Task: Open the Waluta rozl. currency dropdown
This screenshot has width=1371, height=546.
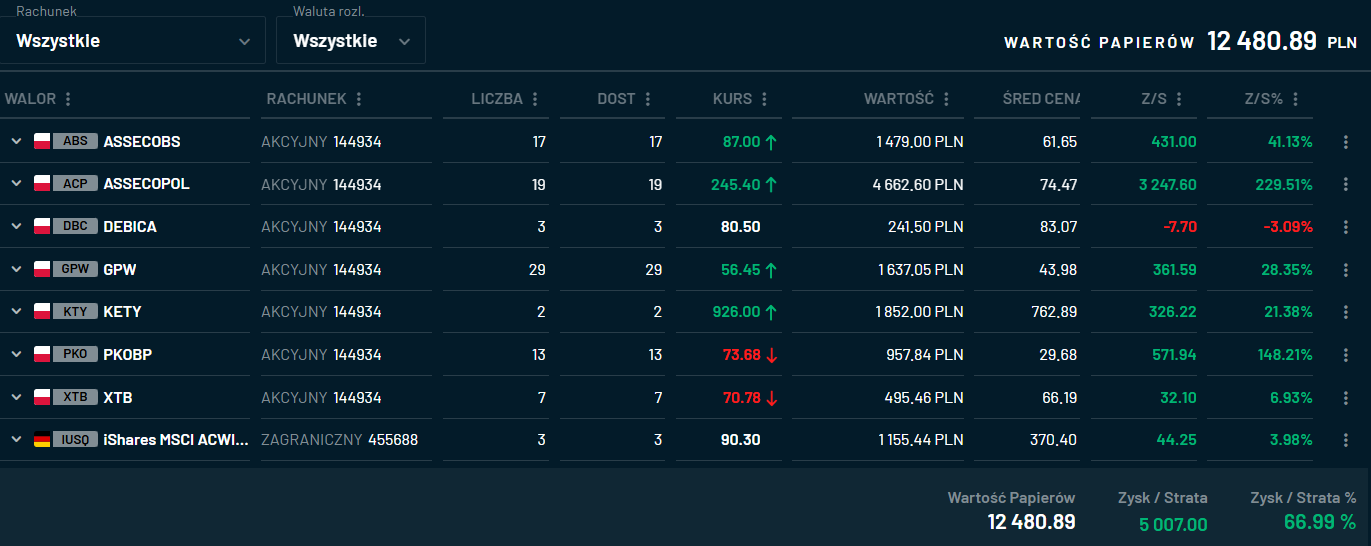Action: pyautogui.click(x=350, y=41)
